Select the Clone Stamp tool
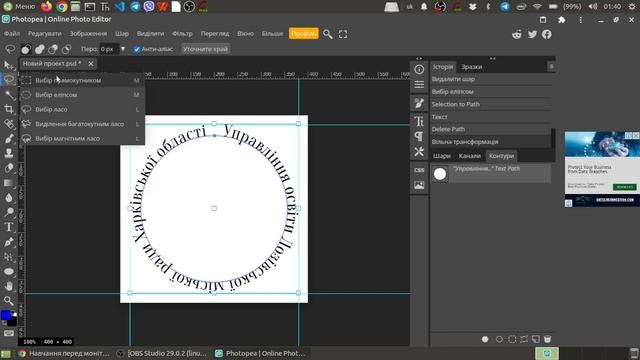The image size is (640, 360). tap(9, 153)
